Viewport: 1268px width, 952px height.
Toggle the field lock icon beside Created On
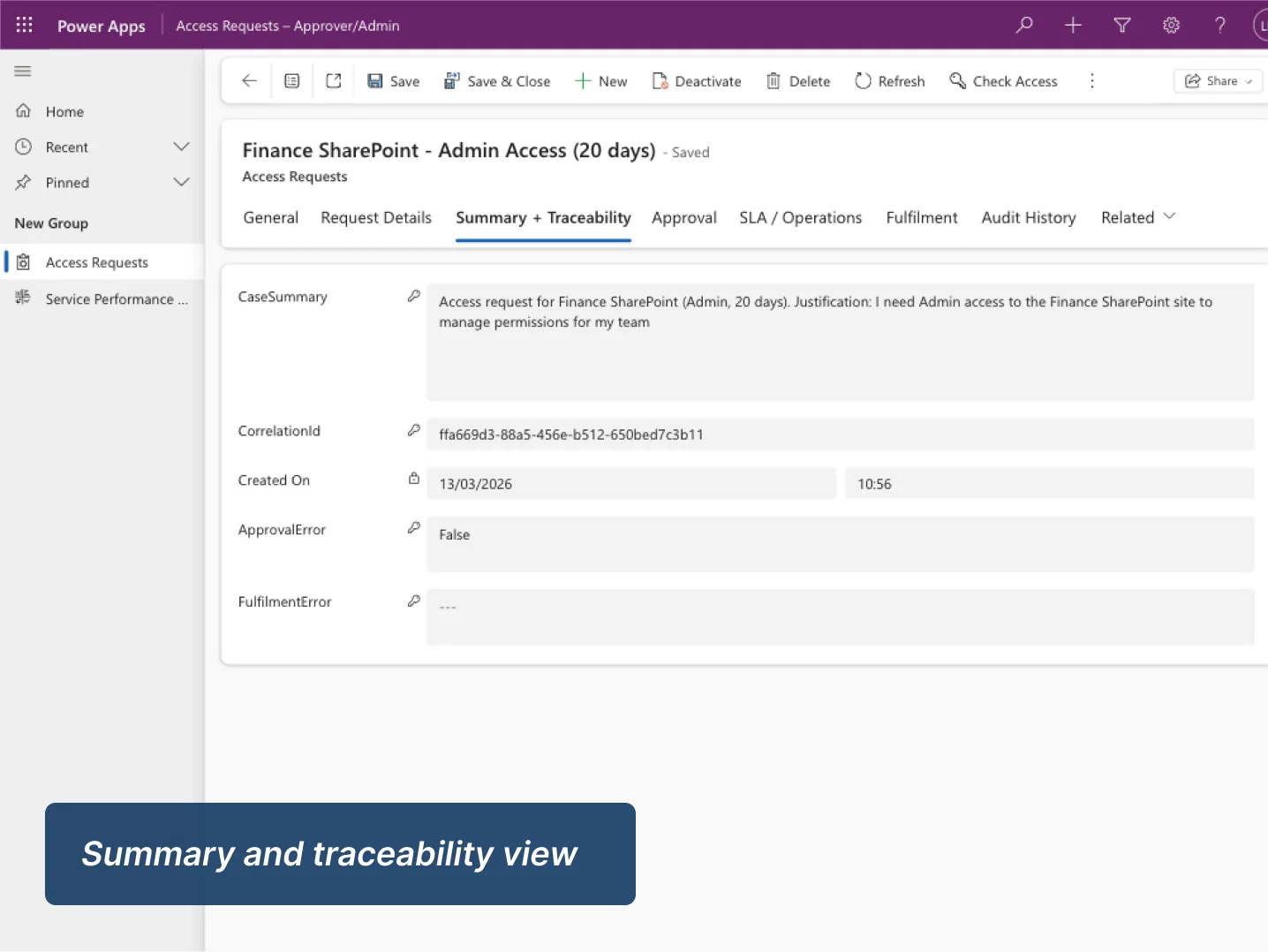413,478
